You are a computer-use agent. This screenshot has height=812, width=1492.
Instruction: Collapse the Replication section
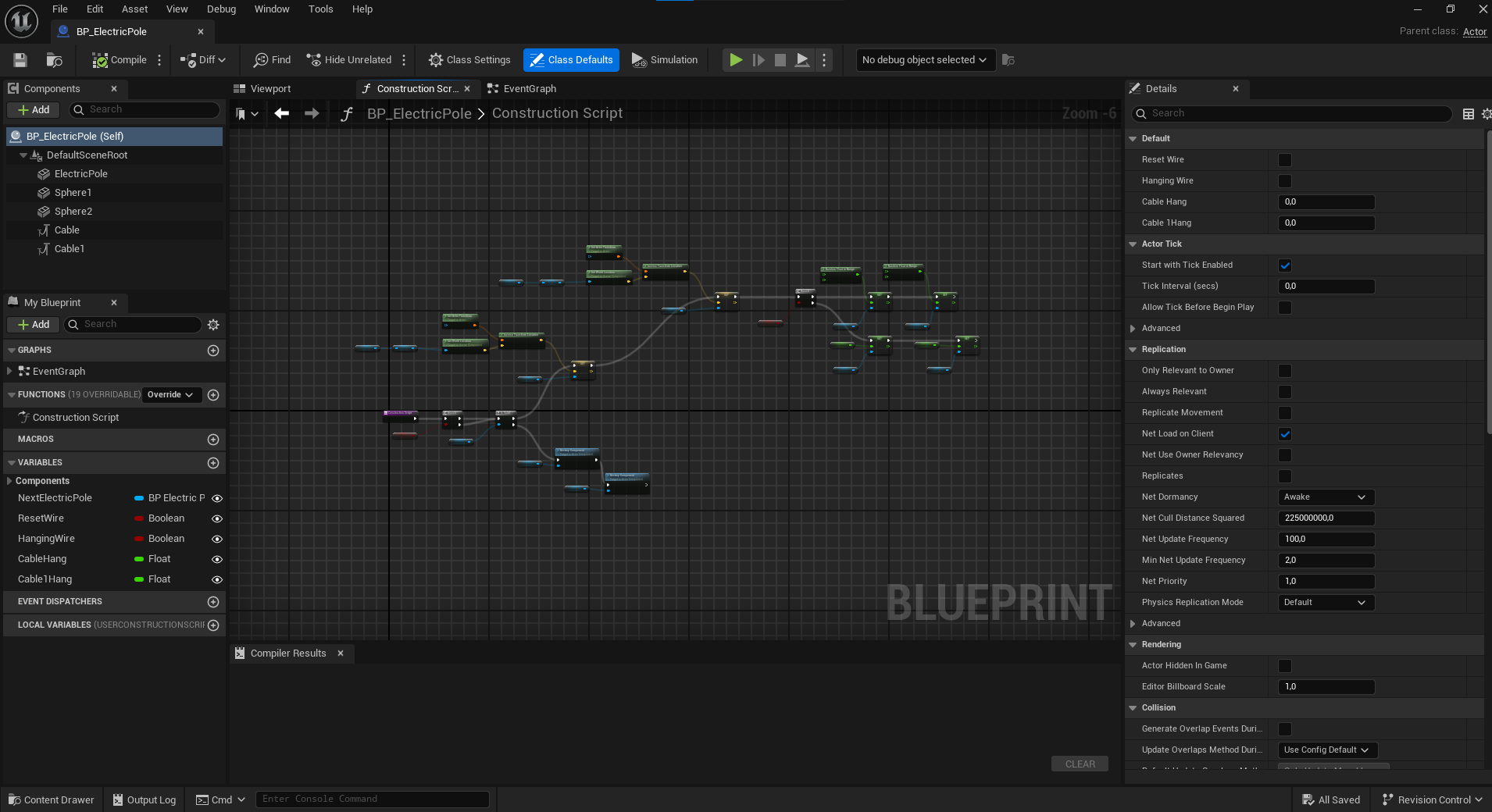coord(1133,350)
